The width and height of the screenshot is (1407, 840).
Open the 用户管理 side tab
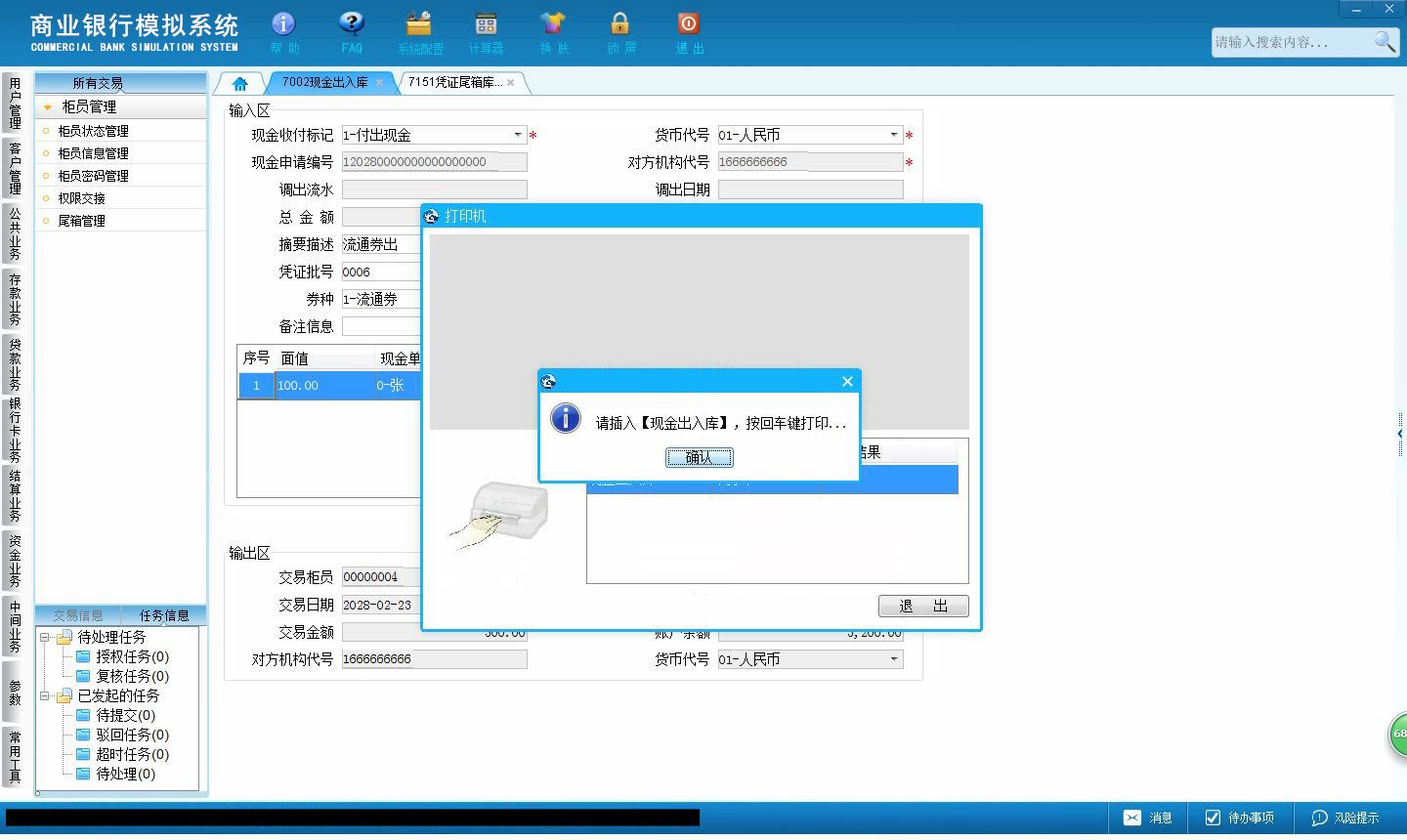[x=14, y=103]
